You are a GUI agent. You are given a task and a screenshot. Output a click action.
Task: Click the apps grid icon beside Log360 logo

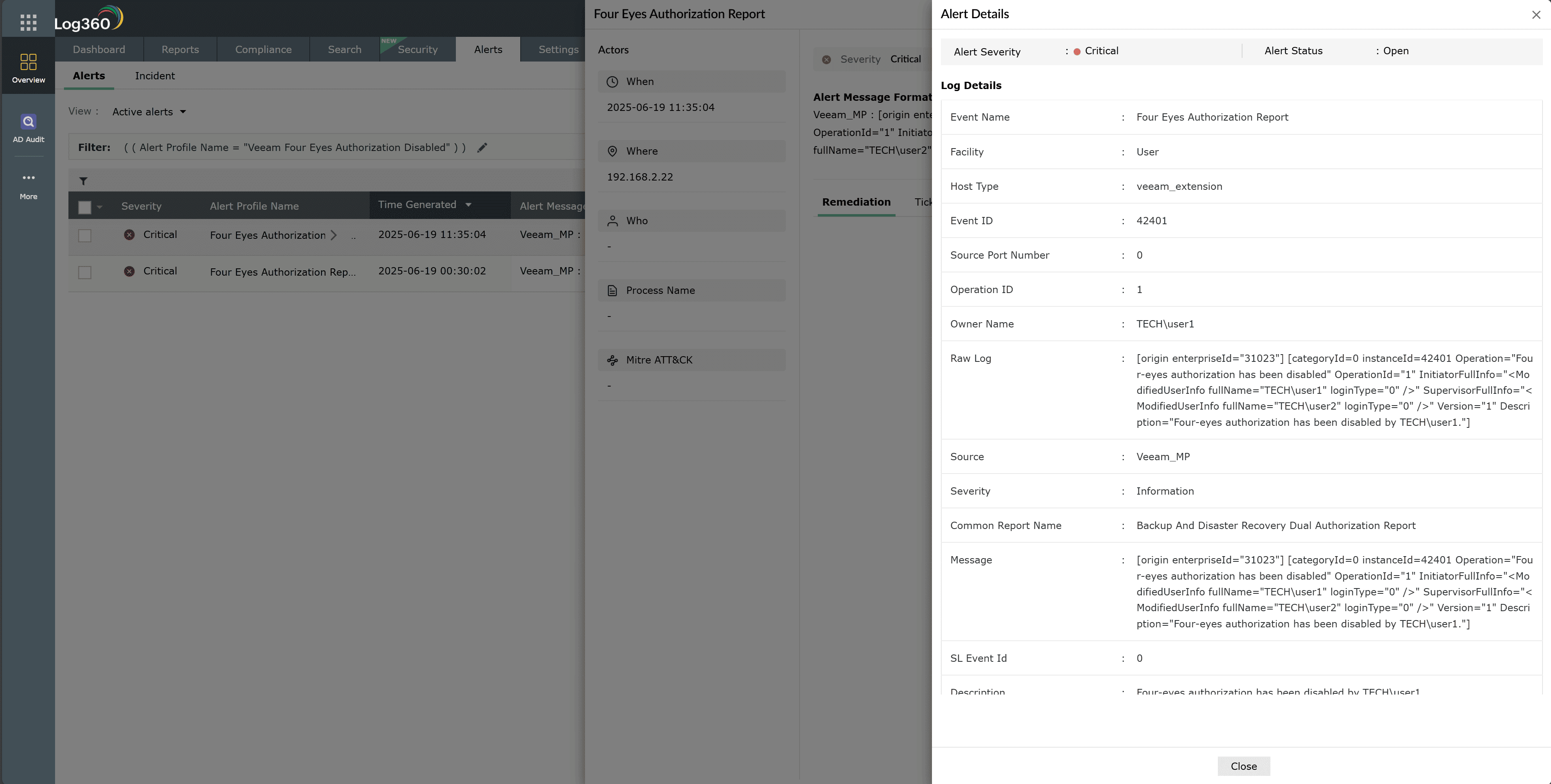[x=28, y=22]
